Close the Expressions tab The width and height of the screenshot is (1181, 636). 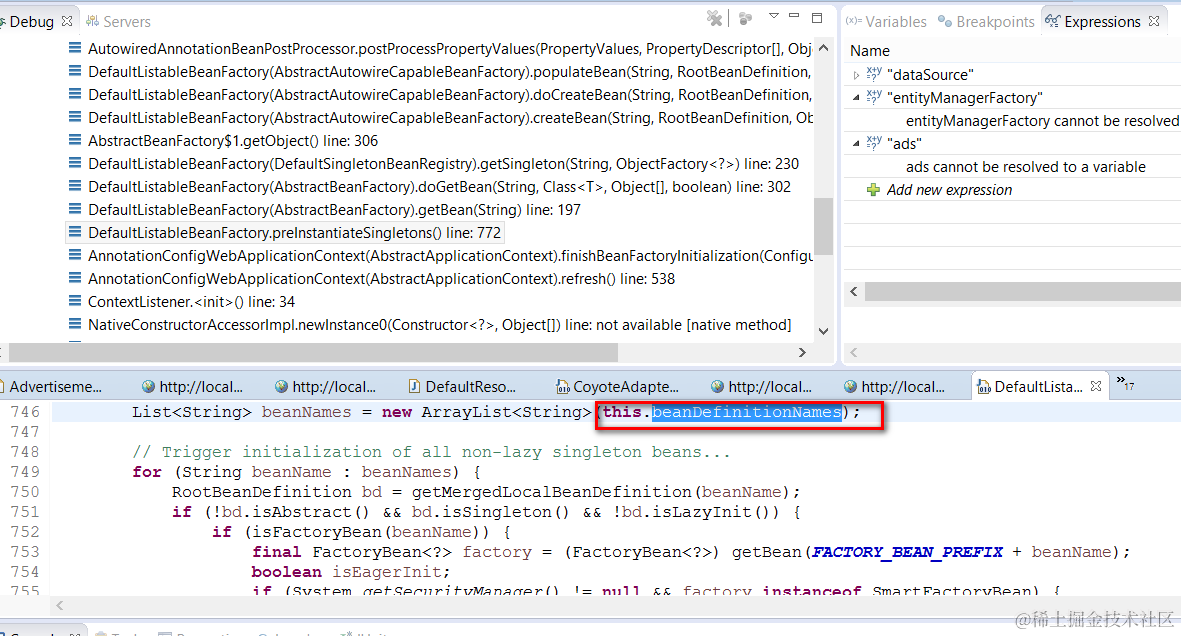point(1154,21)
